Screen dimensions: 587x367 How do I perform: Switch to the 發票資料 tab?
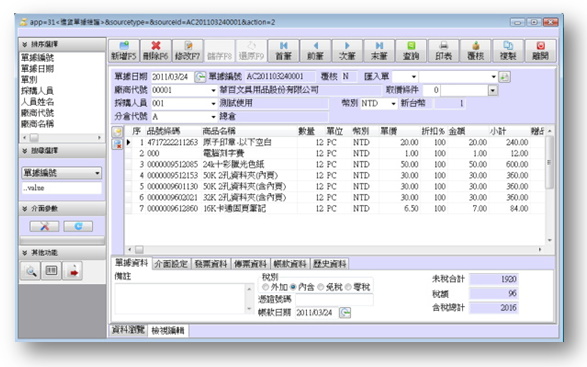211,264
